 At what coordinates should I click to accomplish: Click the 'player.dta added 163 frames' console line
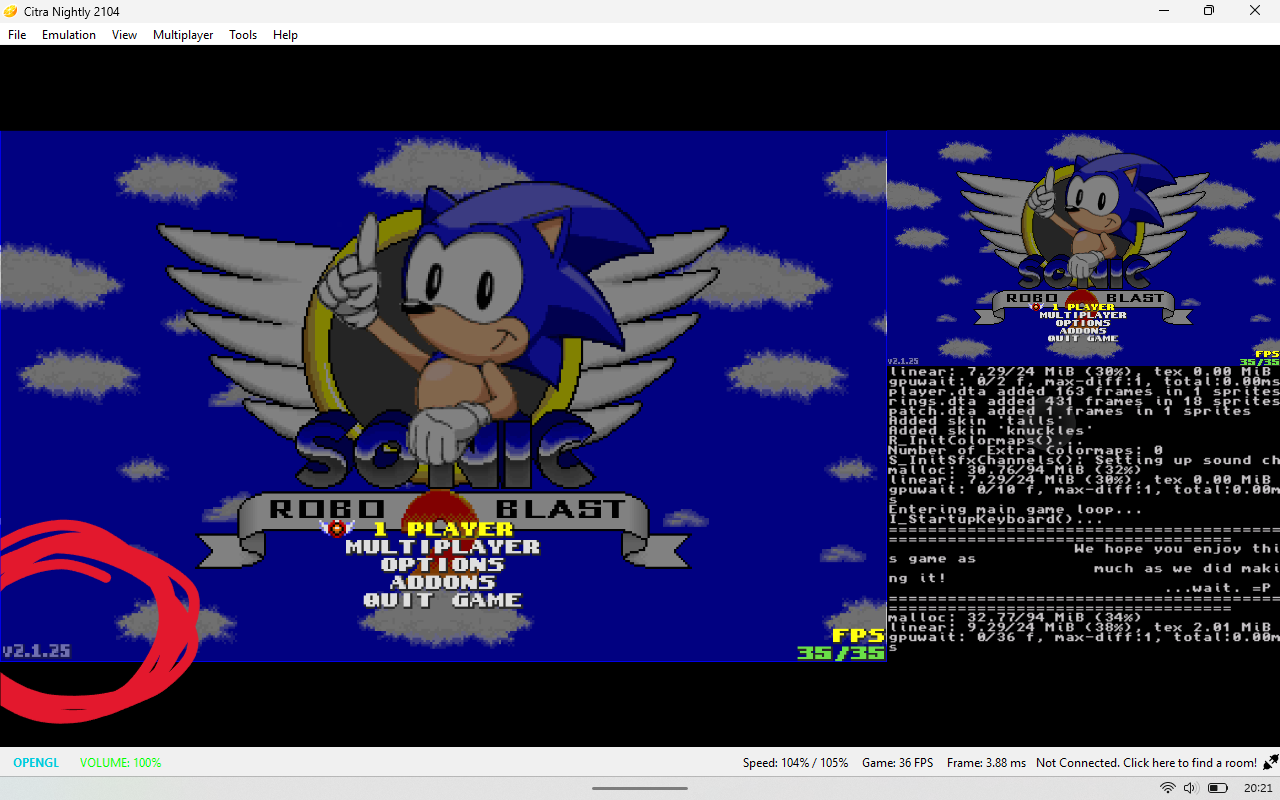[1084, 391]
